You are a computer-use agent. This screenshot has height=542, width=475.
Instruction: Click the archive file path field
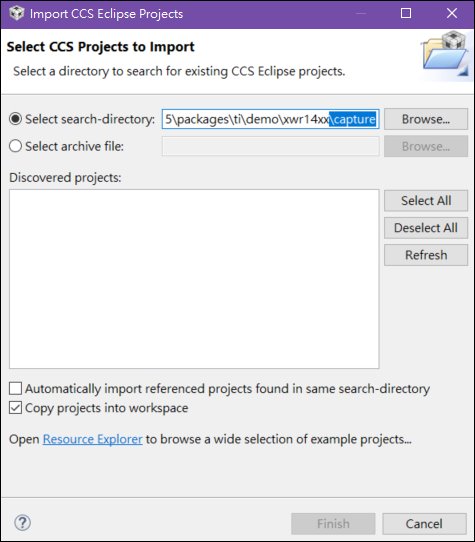(x=271, y=146)
